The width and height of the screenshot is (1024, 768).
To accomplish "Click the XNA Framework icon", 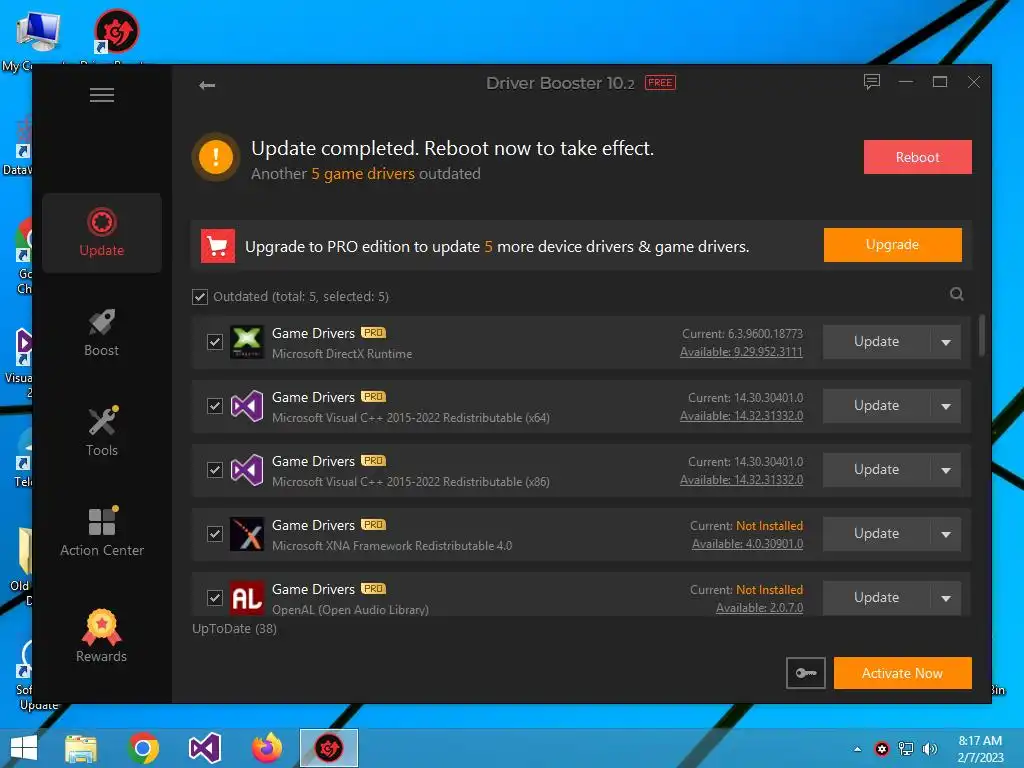I will (247, 534).
